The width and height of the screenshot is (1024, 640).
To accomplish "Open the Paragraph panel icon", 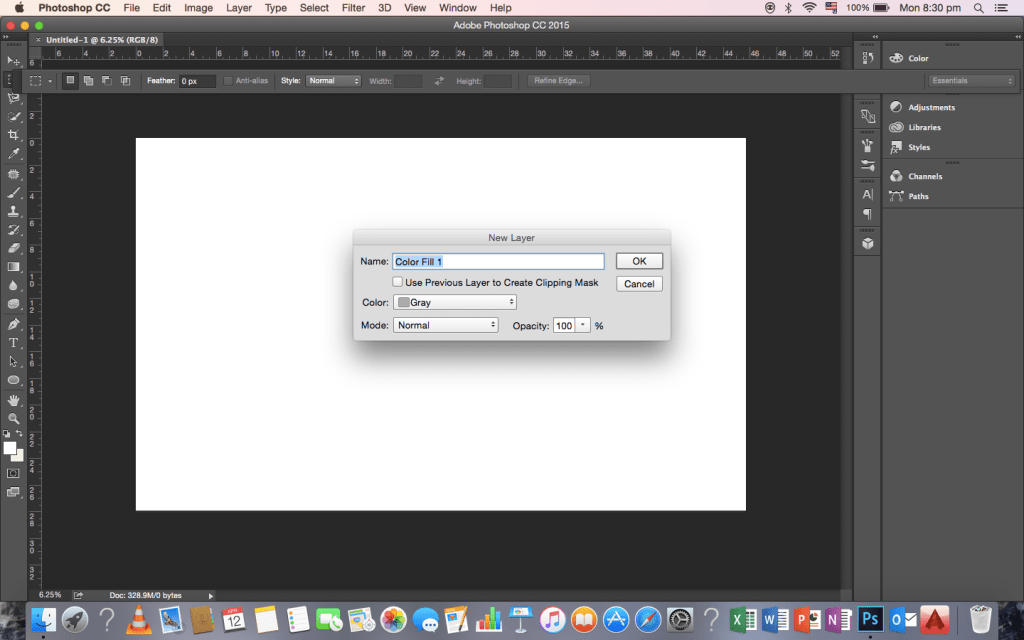I will point(867,214).
